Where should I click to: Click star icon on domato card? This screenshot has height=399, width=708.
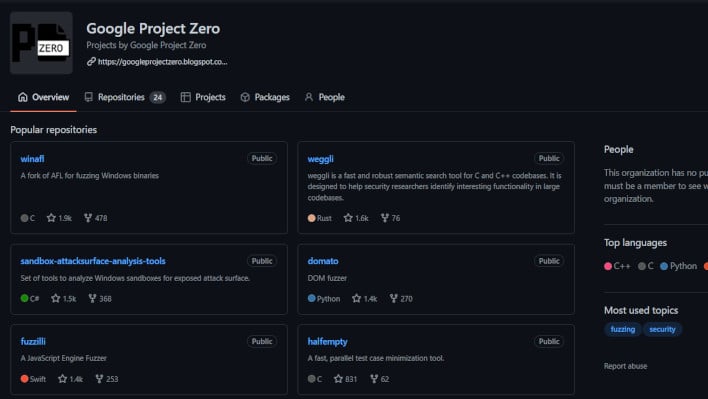pyautogui.click(x=357, y=298)
